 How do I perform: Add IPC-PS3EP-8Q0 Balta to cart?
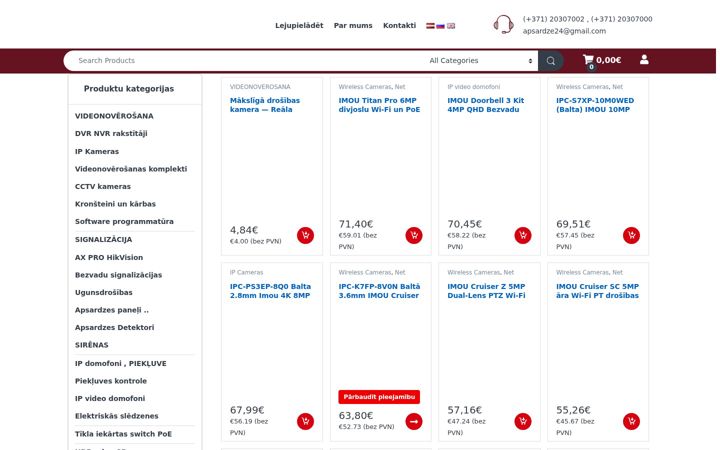coord(305,422)
